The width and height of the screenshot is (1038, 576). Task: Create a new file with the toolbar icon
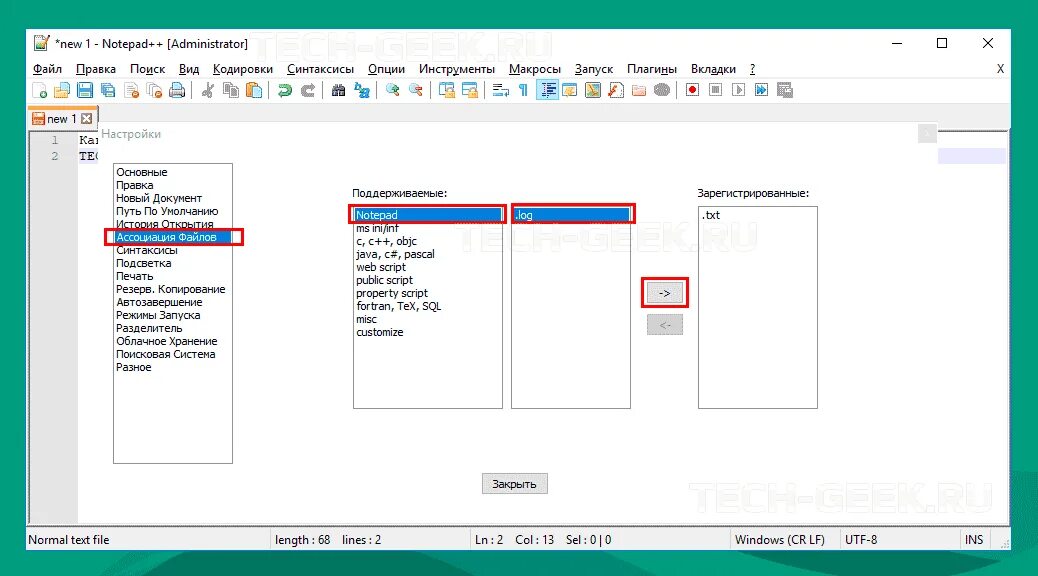(x=40, y=90)
